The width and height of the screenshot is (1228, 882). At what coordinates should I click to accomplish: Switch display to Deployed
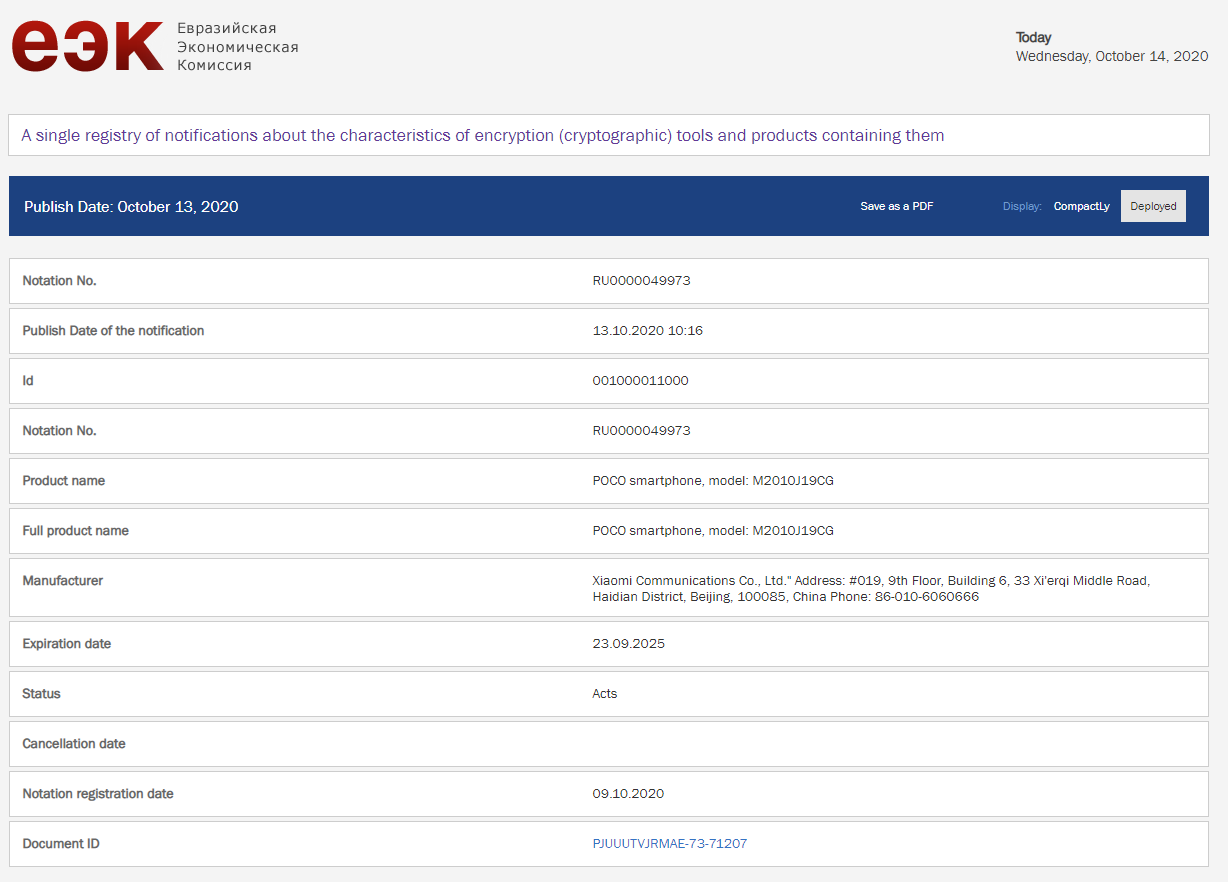point(1153,206)
